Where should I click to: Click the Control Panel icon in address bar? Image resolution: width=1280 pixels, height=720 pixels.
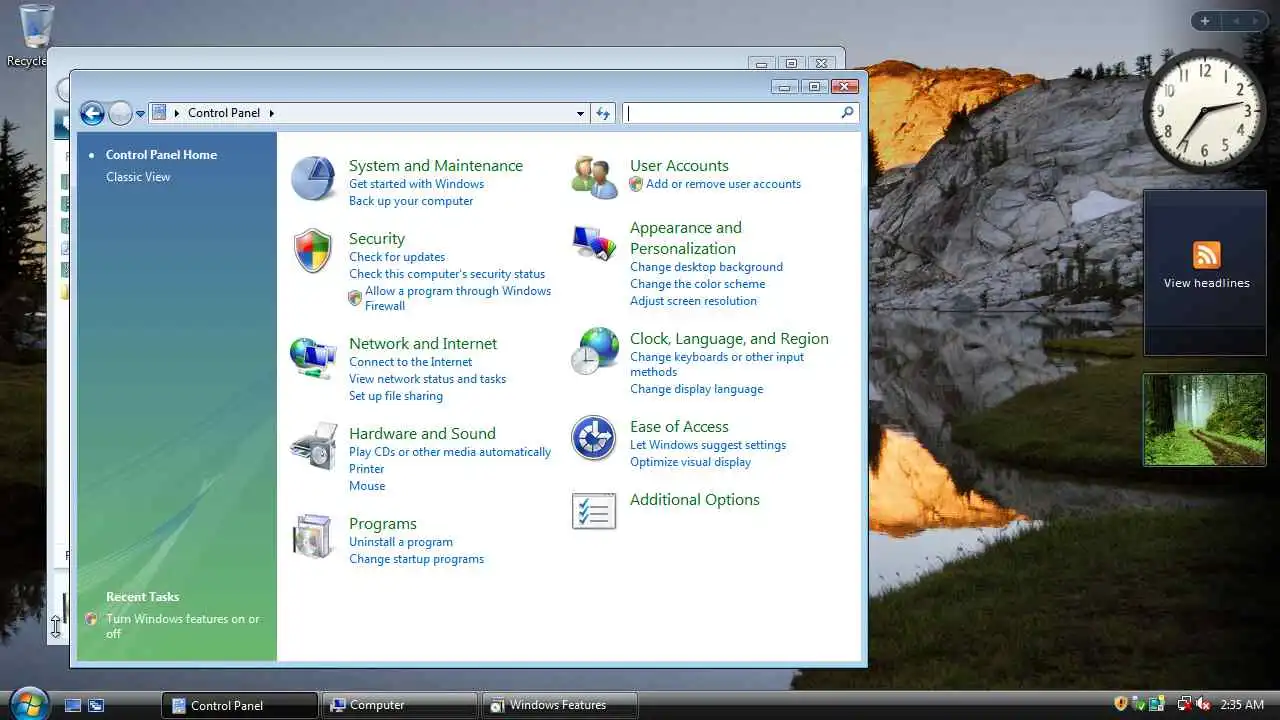[x=160, y=112]
